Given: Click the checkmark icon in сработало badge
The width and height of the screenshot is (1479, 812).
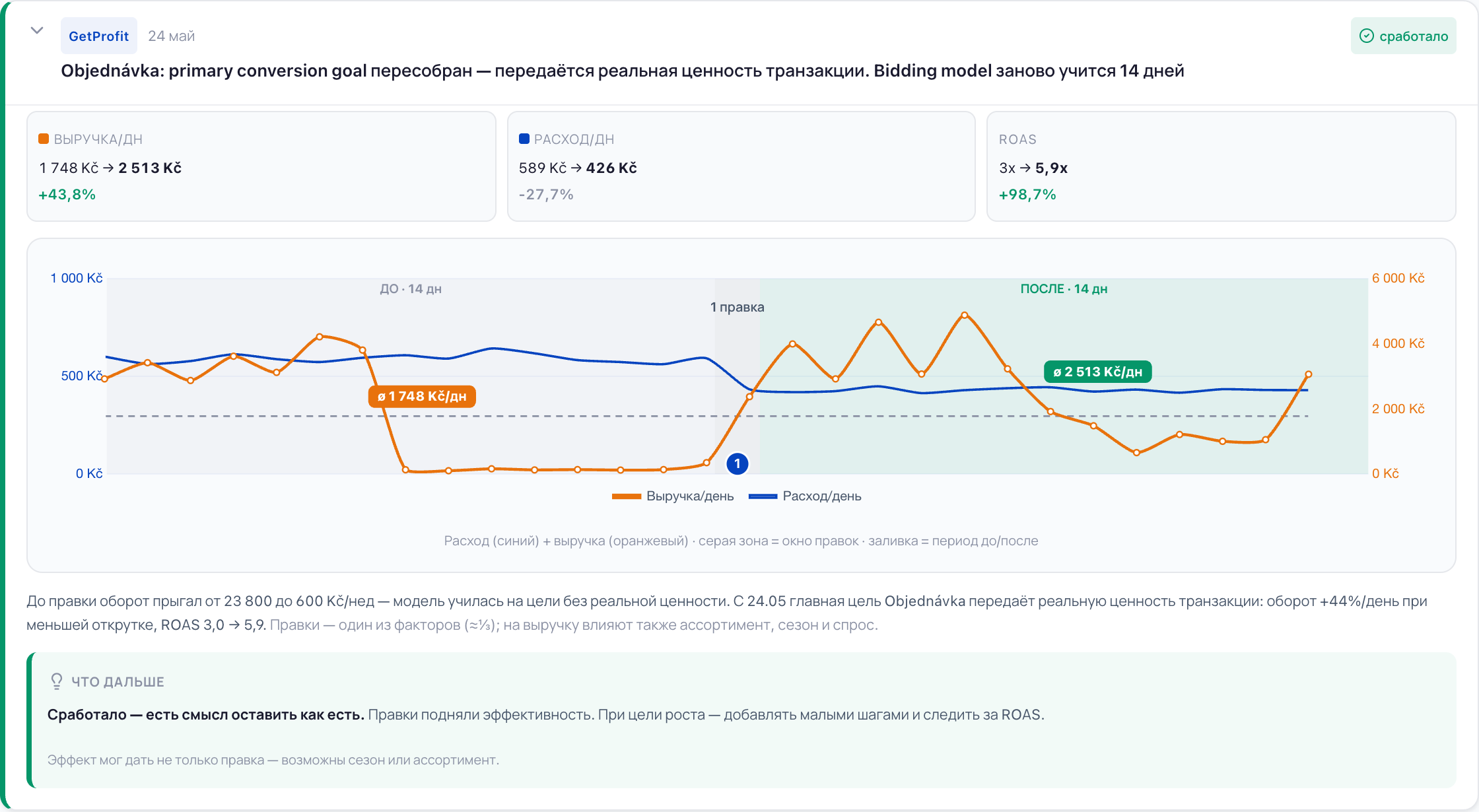Looking at the screenshot, I should pyautogui.click(x=1367, y=36).
